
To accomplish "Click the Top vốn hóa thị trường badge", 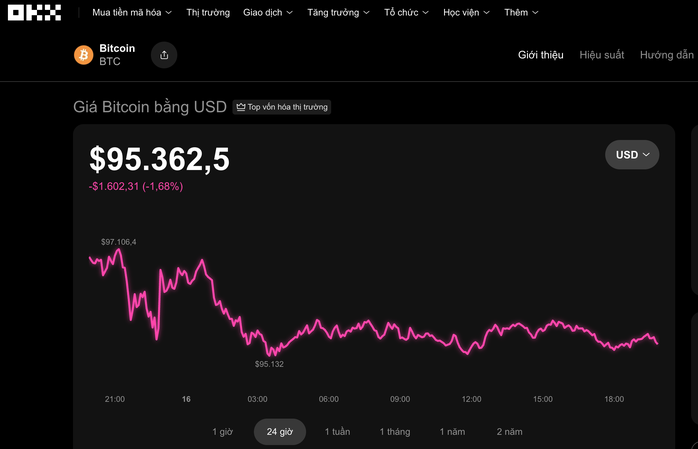I will coord(281,107).
